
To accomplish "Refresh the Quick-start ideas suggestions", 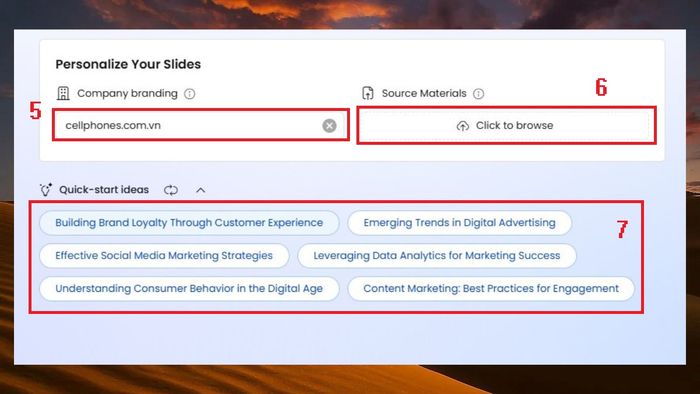I will 171,190.
